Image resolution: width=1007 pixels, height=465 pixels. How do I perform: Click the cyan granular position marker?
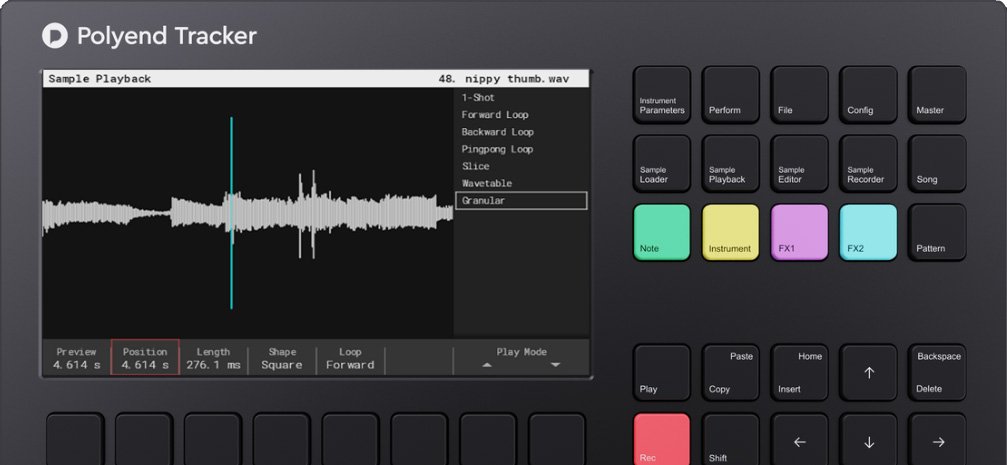[231, 213]
